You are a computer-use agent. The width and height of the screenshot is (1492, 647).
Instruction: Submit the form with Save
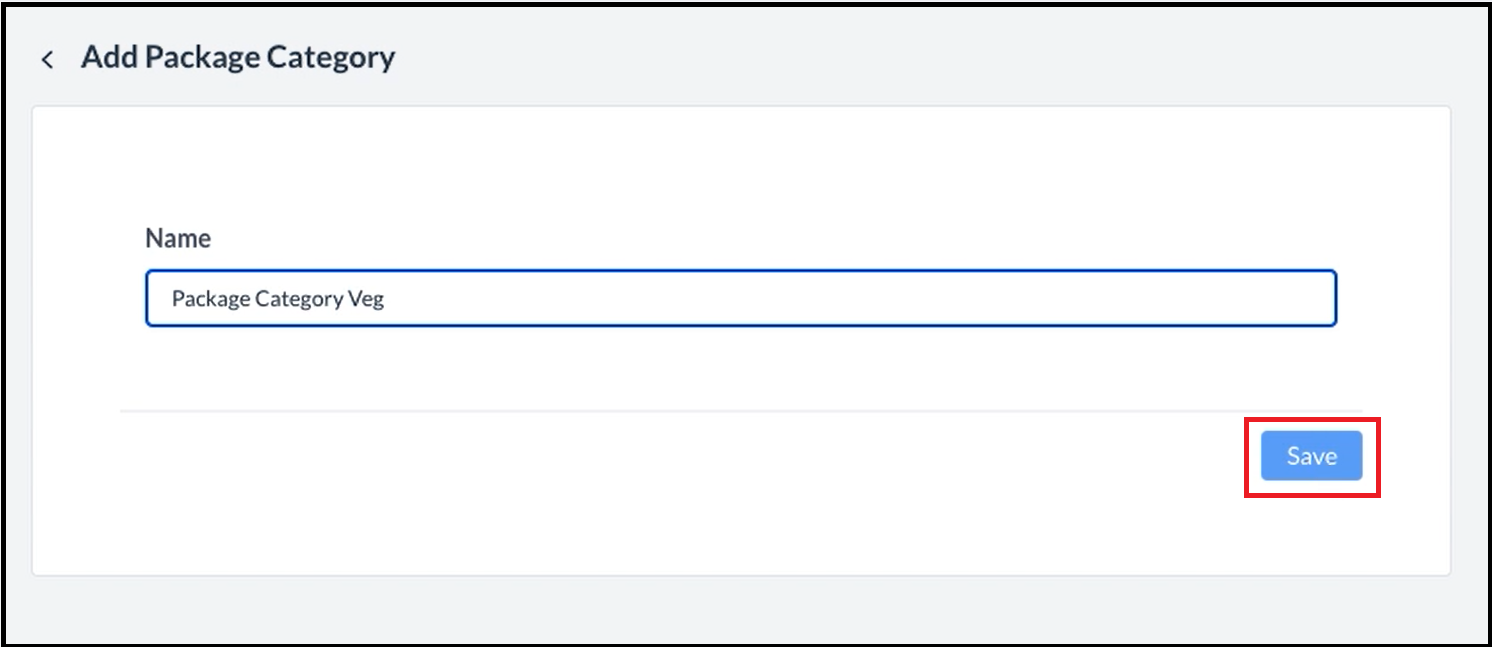coord(1311,456)
